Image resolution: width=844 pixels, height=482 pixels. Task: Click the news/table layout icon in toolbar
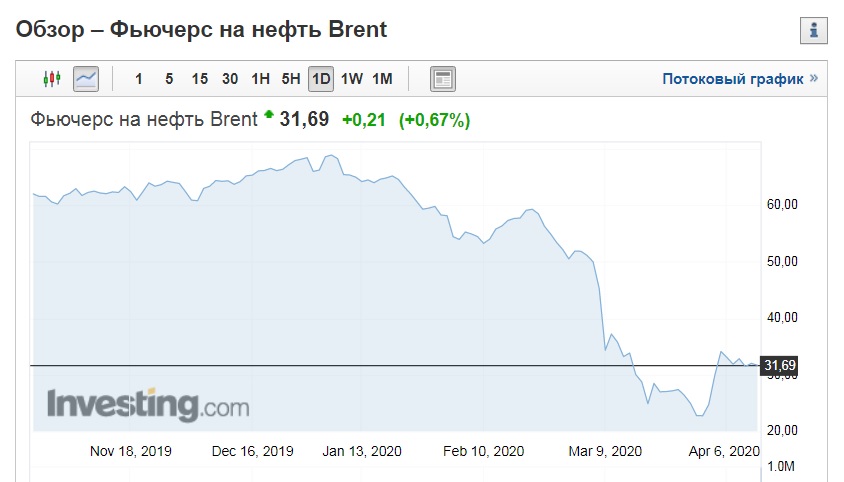[443, 79]
